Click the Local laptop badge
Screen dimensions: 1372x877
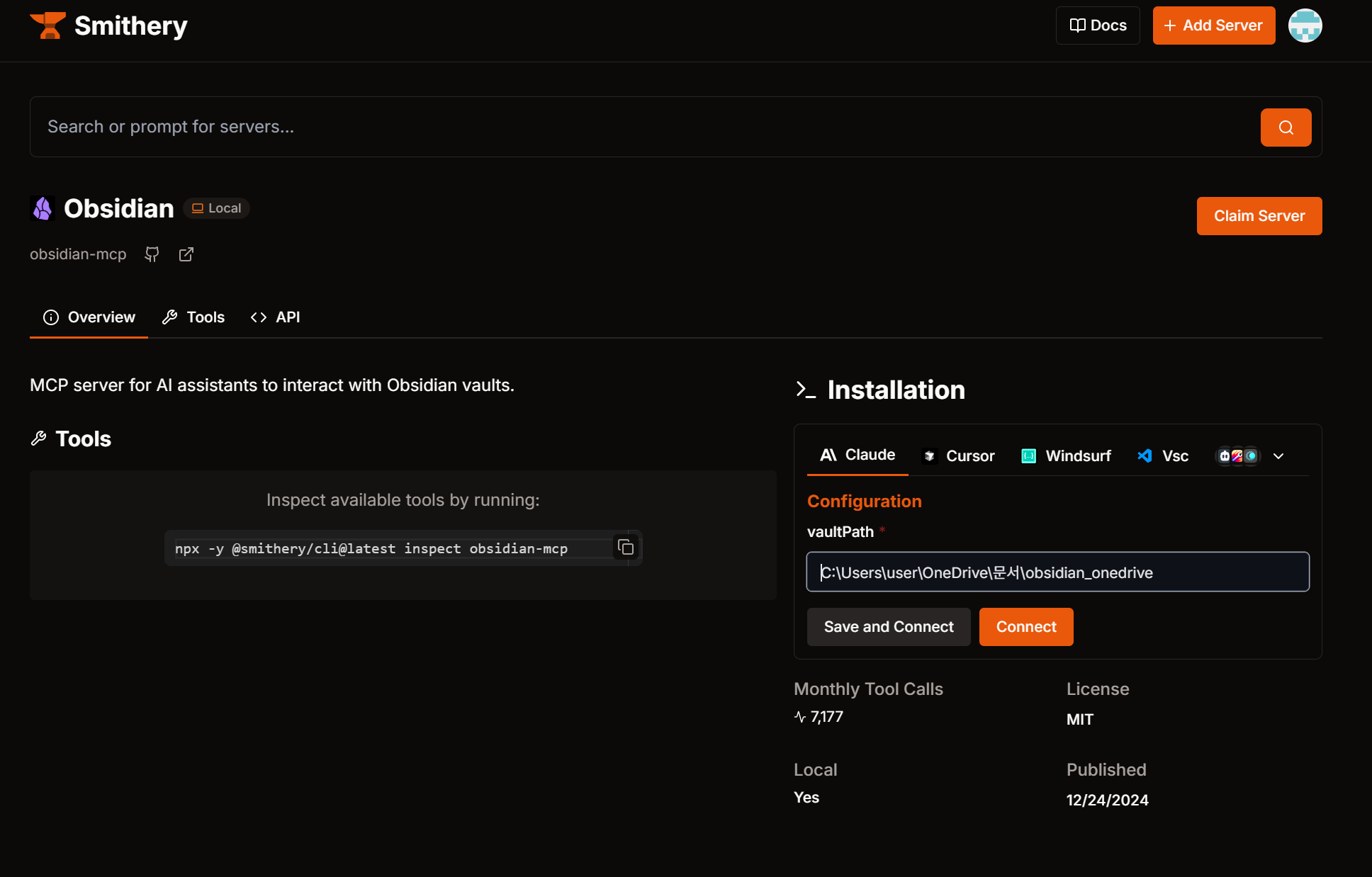(217, 208)
